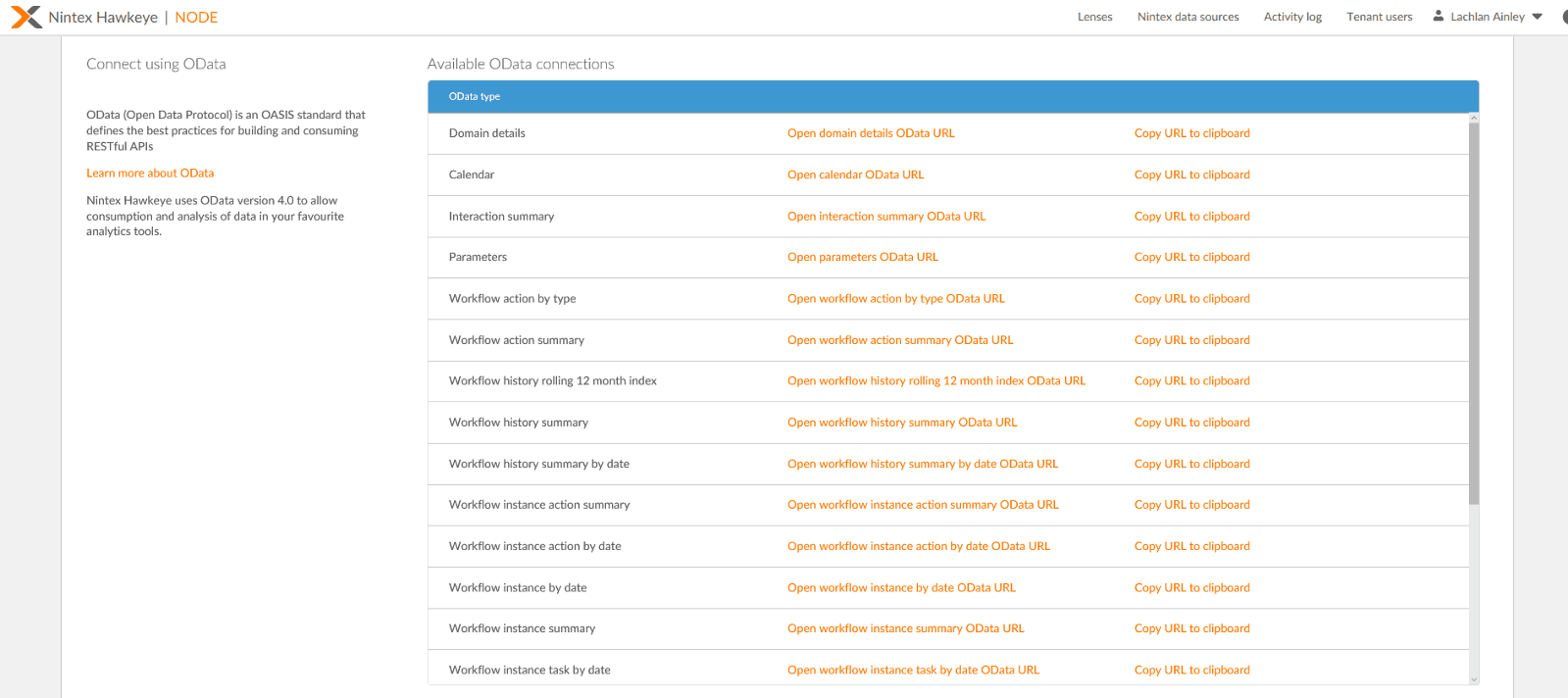The height and width of the screenshot is (698, 1568).
Task: Open workflow instance summary OData URL
Action: [x=906, y=628]
